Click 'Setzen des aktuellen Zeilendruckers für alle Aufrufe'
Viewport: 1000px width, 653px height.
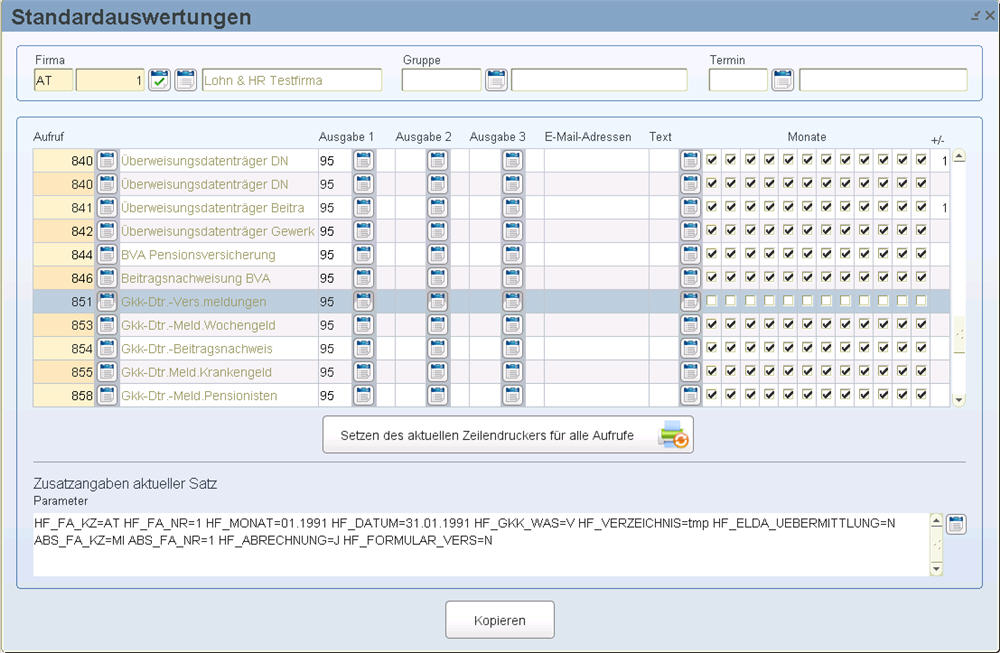pyautogui.click(x=508, y=435)
